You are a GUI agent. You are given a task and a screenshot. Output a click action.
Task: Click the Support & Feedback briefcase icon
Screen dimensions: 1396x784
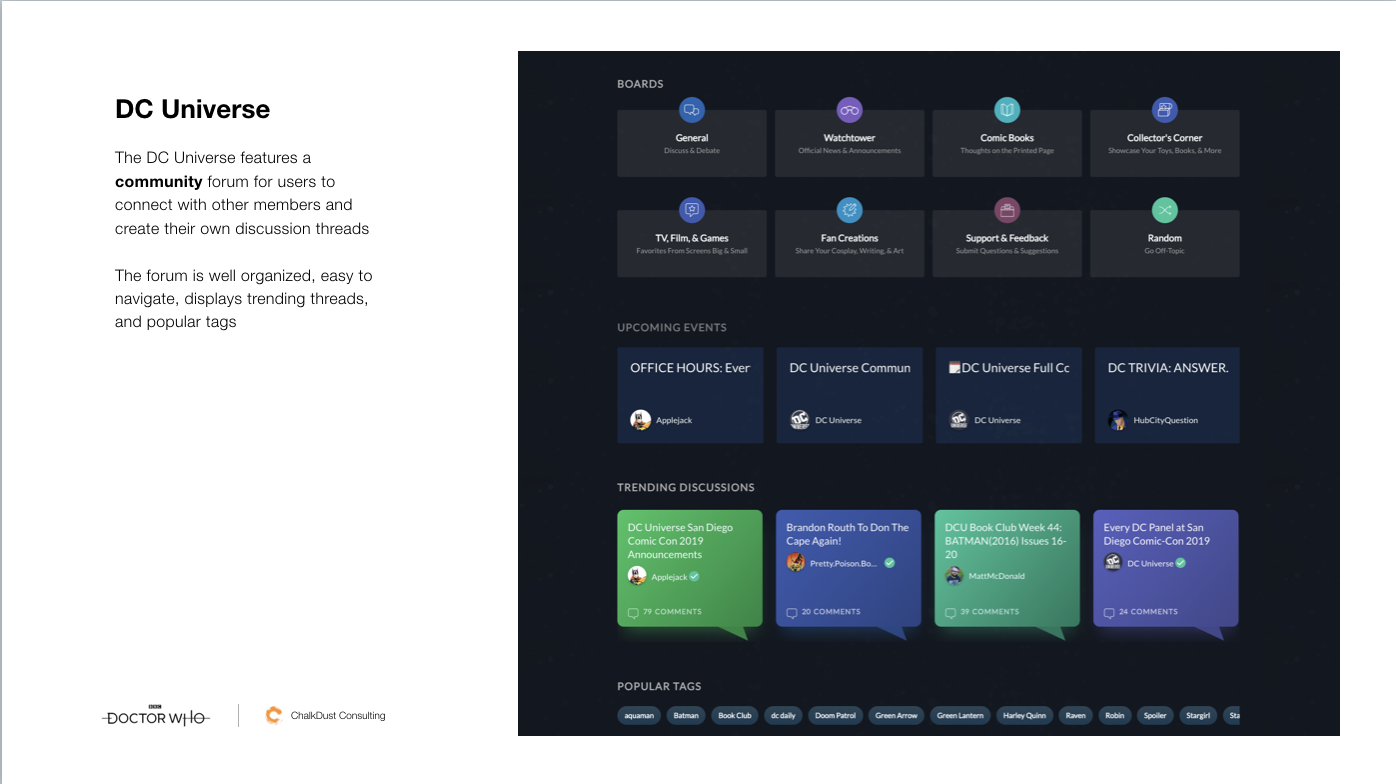(1007, 210)
